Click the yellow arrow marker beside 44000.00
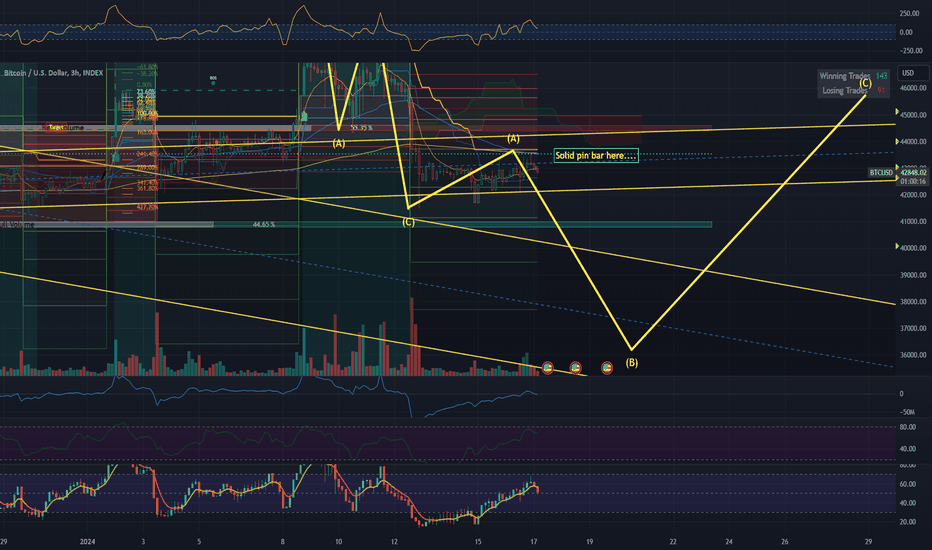Image resolution: width=932 pixels, height=550 pixels. point(897,142)
